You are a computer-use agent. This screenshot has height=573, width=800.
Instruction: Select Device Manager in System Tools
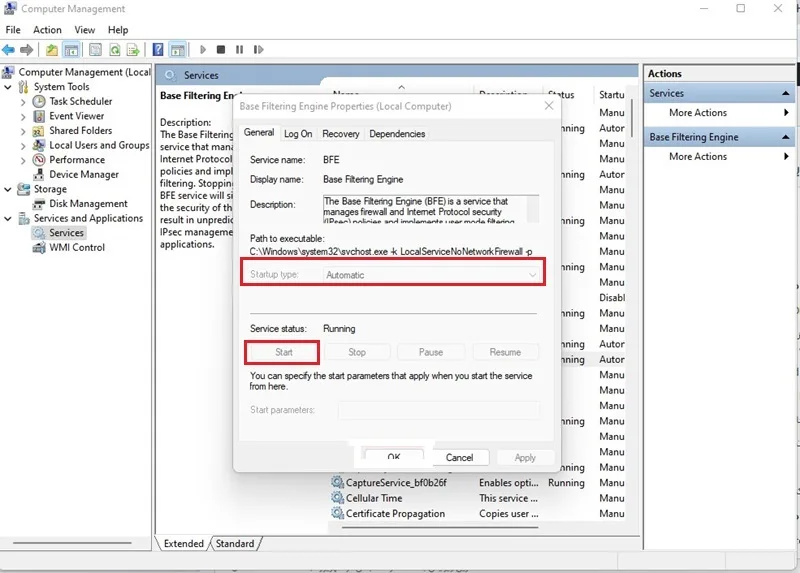tap(84, 175)
